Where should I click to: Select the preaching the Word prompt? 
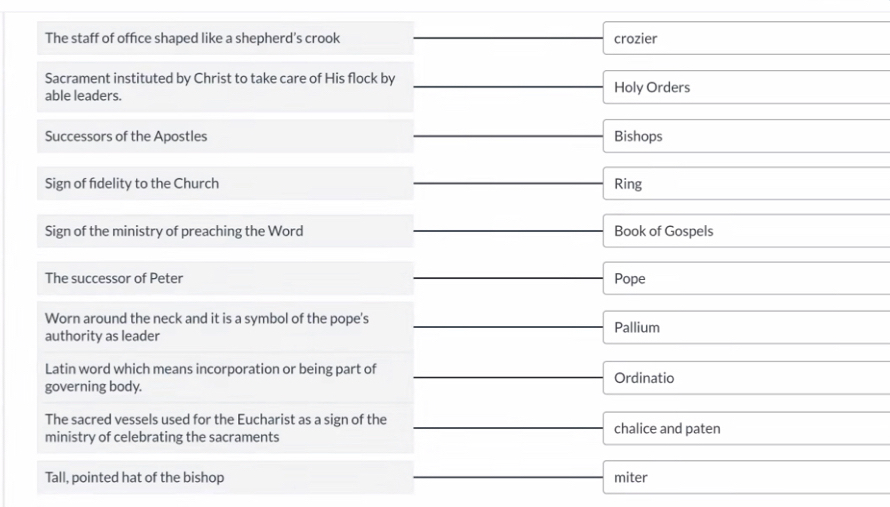pos(225,231)
